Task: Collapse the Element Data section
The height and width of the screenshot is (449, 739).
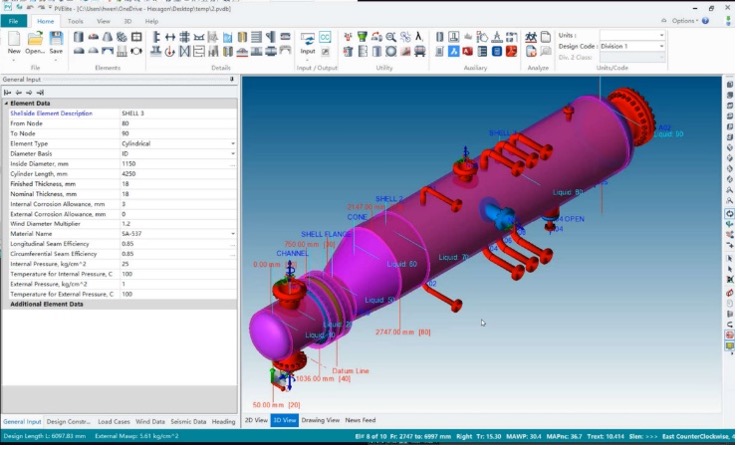Action: point(5,103)
